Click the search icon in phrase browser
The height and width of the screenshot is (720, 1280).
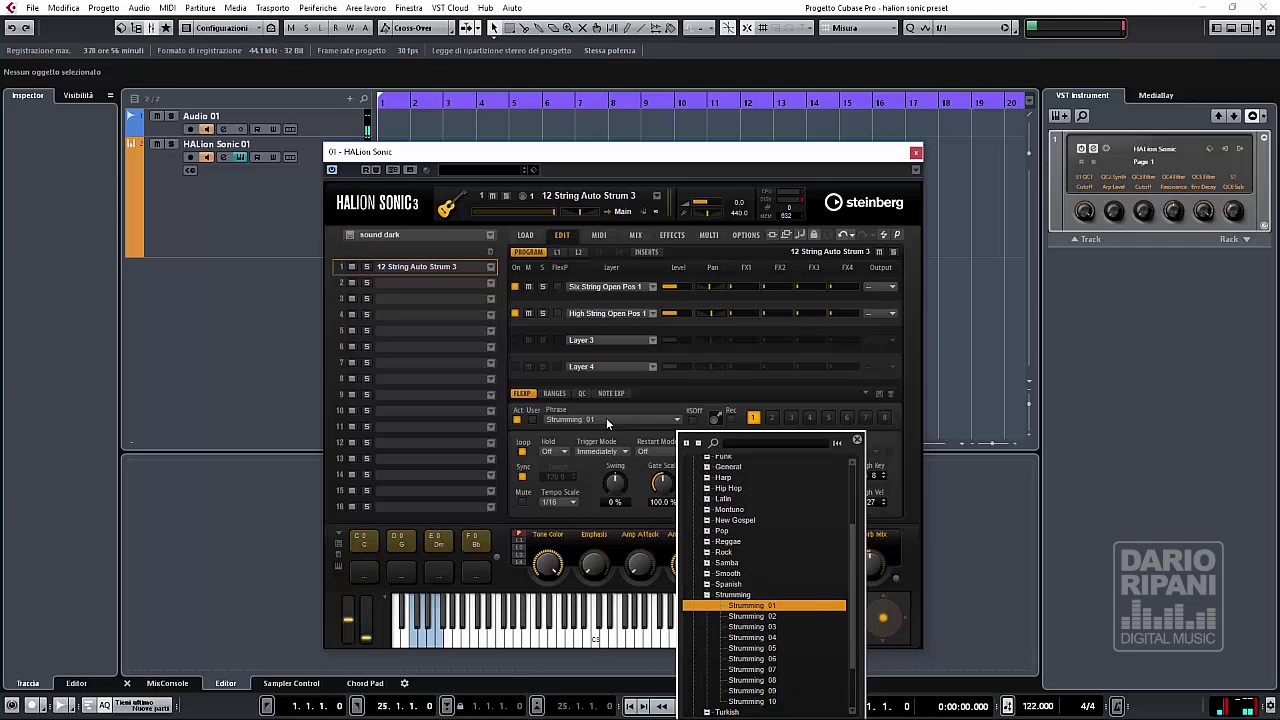coord(714,443)
